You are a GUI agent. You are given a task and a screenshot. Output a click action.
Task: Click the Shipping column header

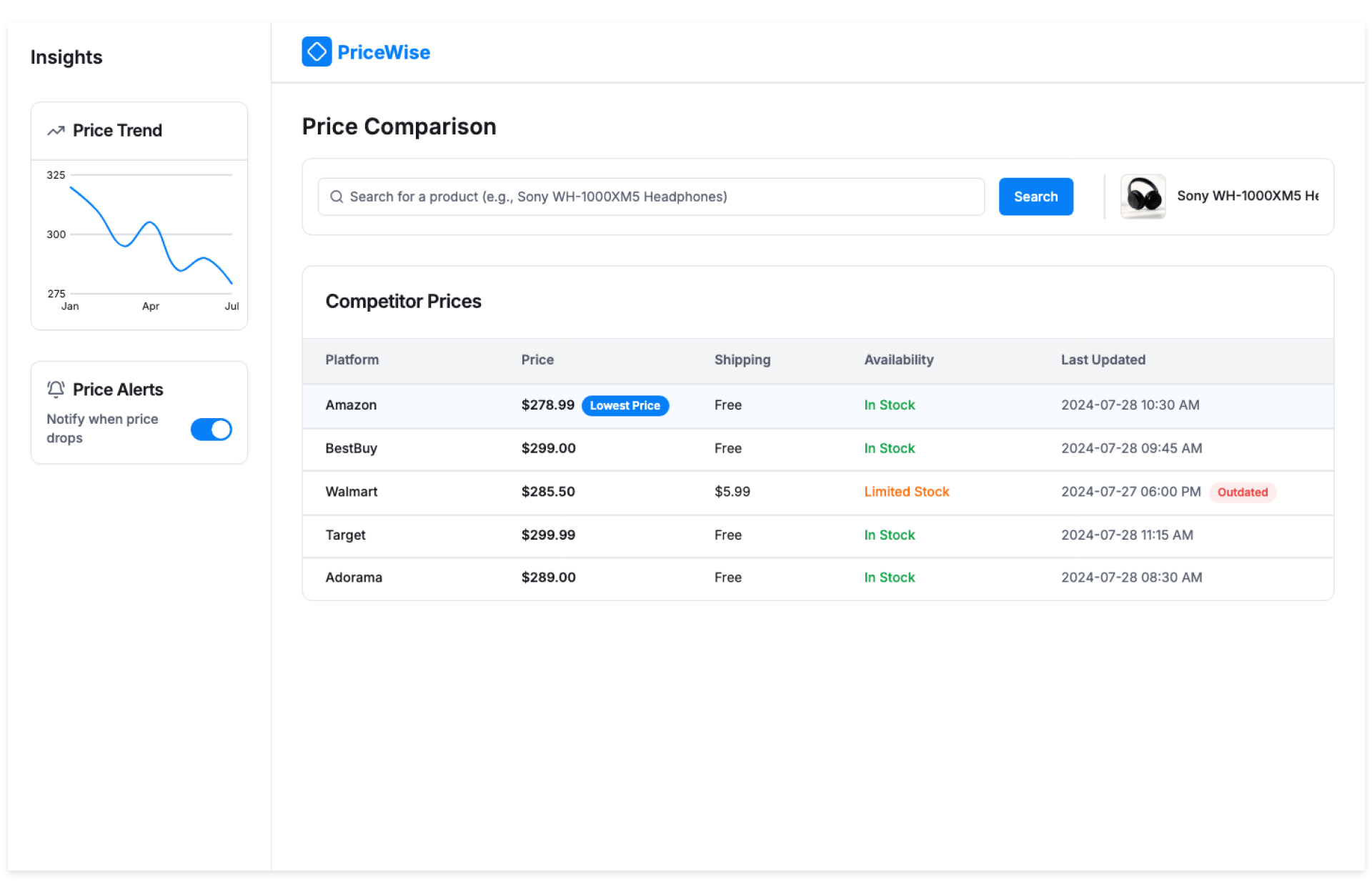(x=742, y=360)
